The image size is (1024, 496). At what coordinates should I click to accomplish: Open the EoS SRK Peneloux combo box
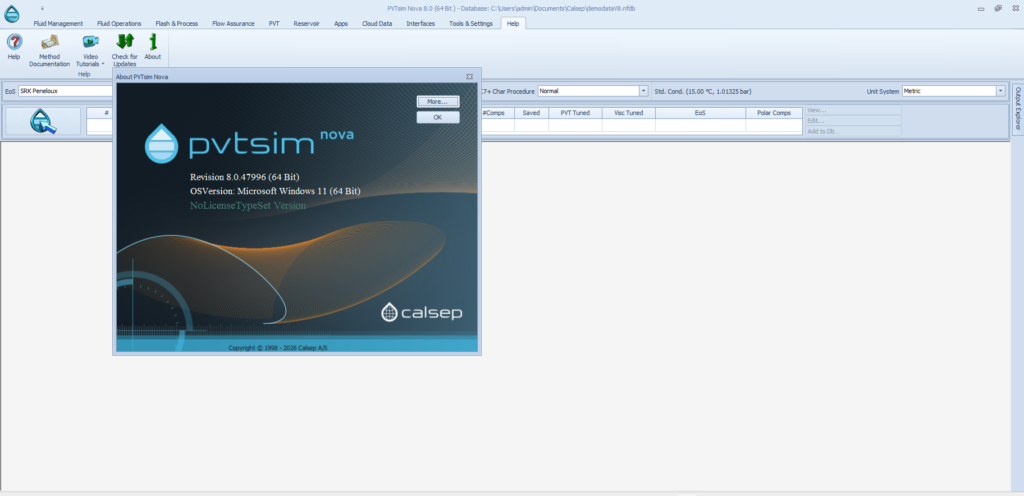pyautogui.click(x=65, y=91)
